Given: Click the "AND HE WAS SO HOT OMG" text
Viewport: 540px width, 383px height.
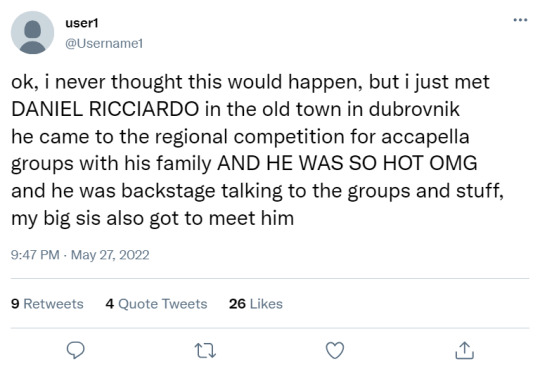Looking at the screenshot, I should click(x=347, y=163).
